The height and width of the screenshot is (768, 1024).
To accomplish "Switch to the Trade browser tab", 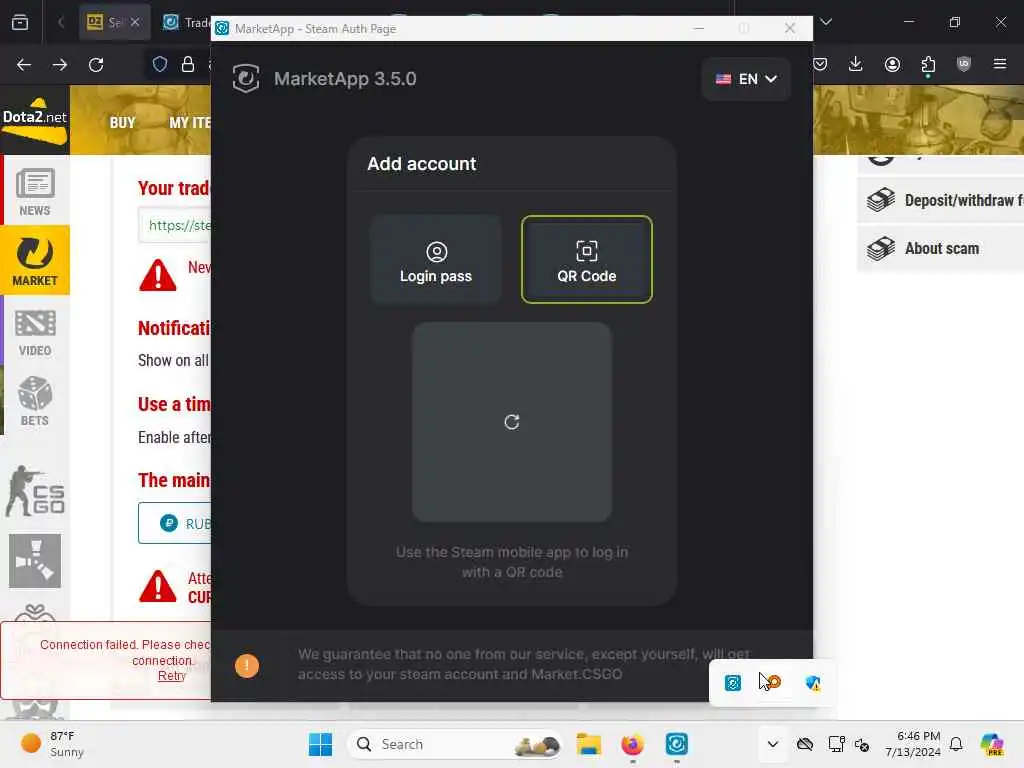I will tap(186, 22).
